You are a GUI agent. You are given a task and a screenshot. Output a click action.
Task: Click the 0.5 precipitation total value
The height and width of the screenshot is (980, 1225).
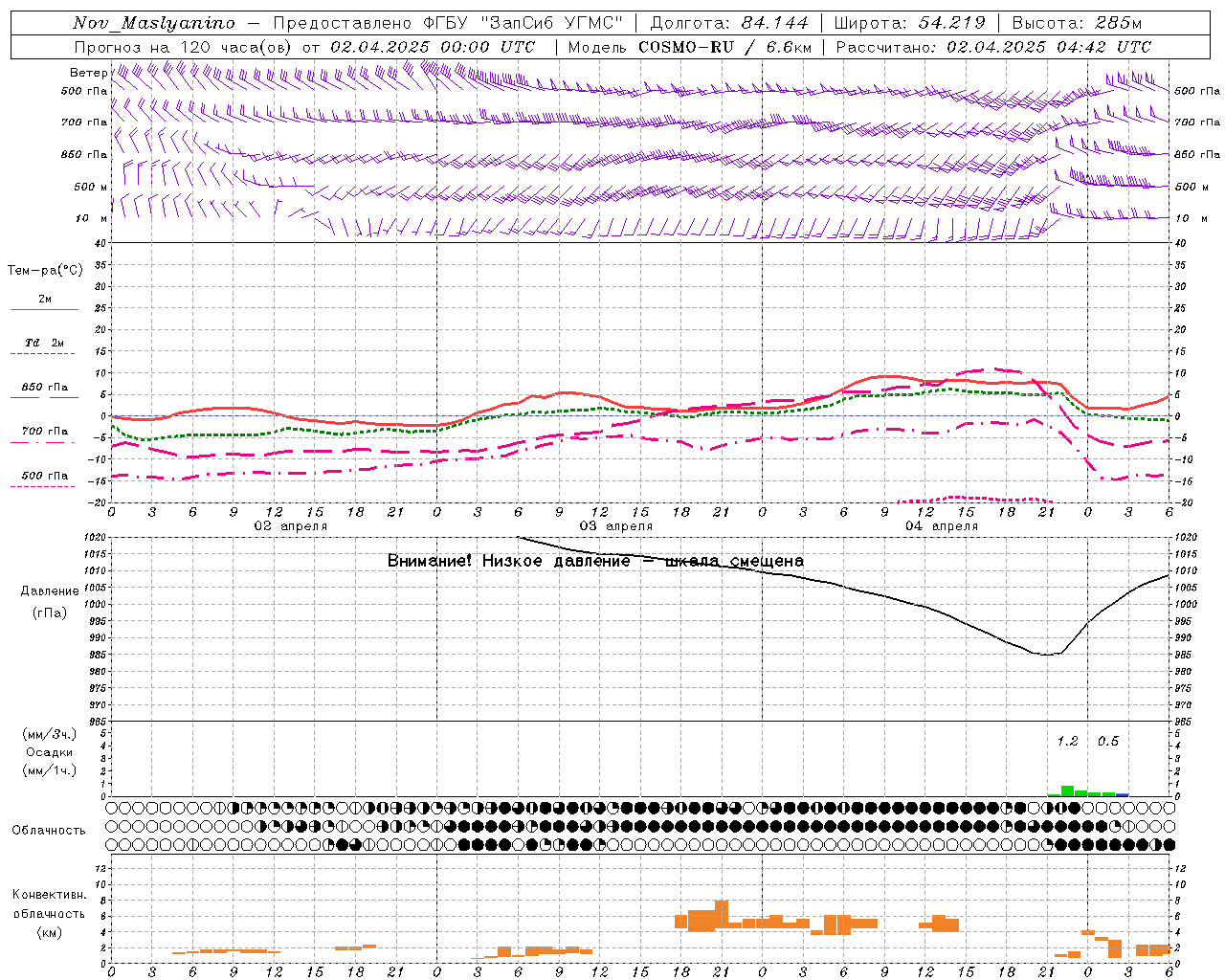point(1108,742)
